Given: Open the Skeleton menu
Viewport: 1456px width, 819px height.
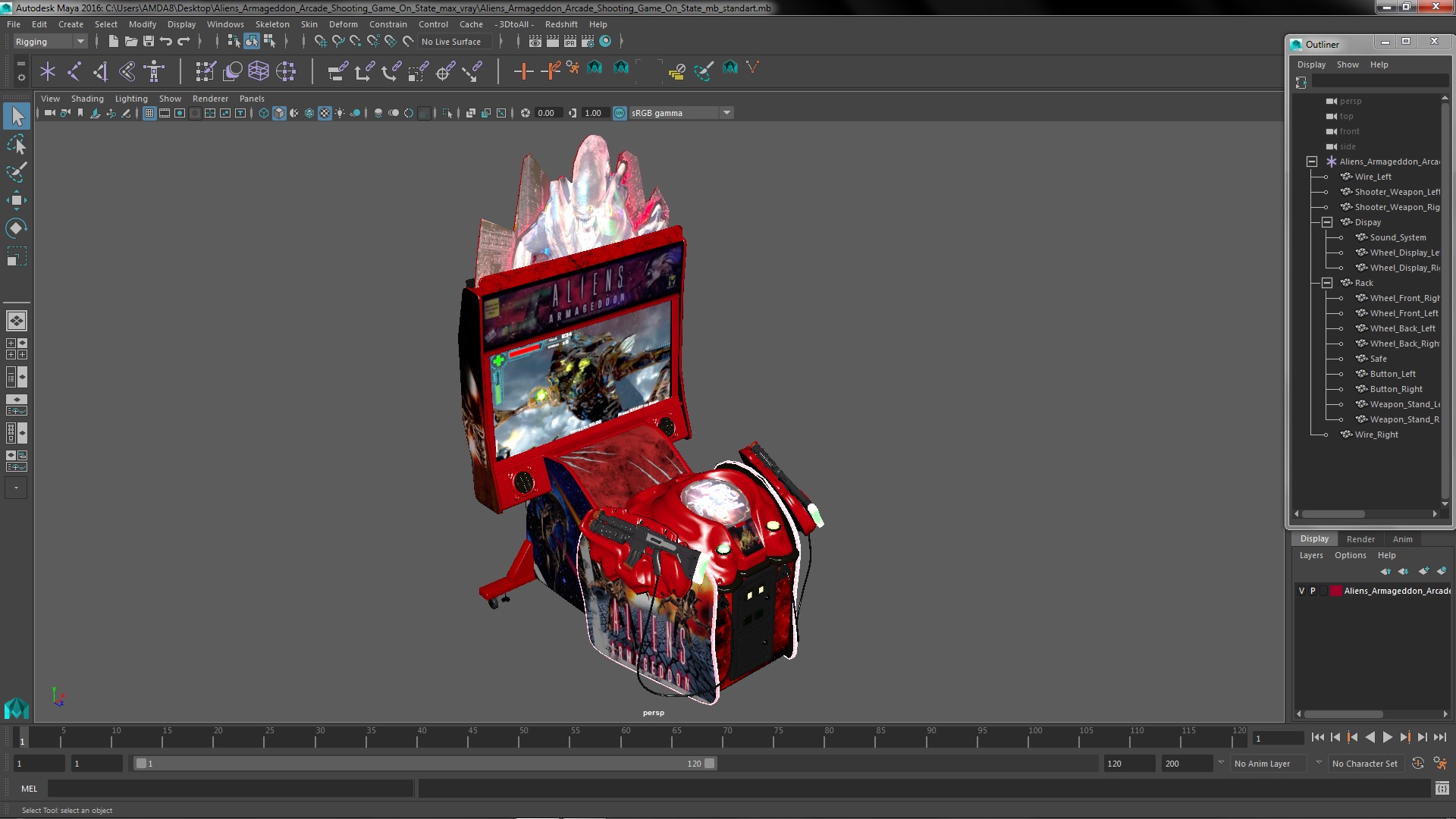Looking at the screenshot, I should point(272,24).
